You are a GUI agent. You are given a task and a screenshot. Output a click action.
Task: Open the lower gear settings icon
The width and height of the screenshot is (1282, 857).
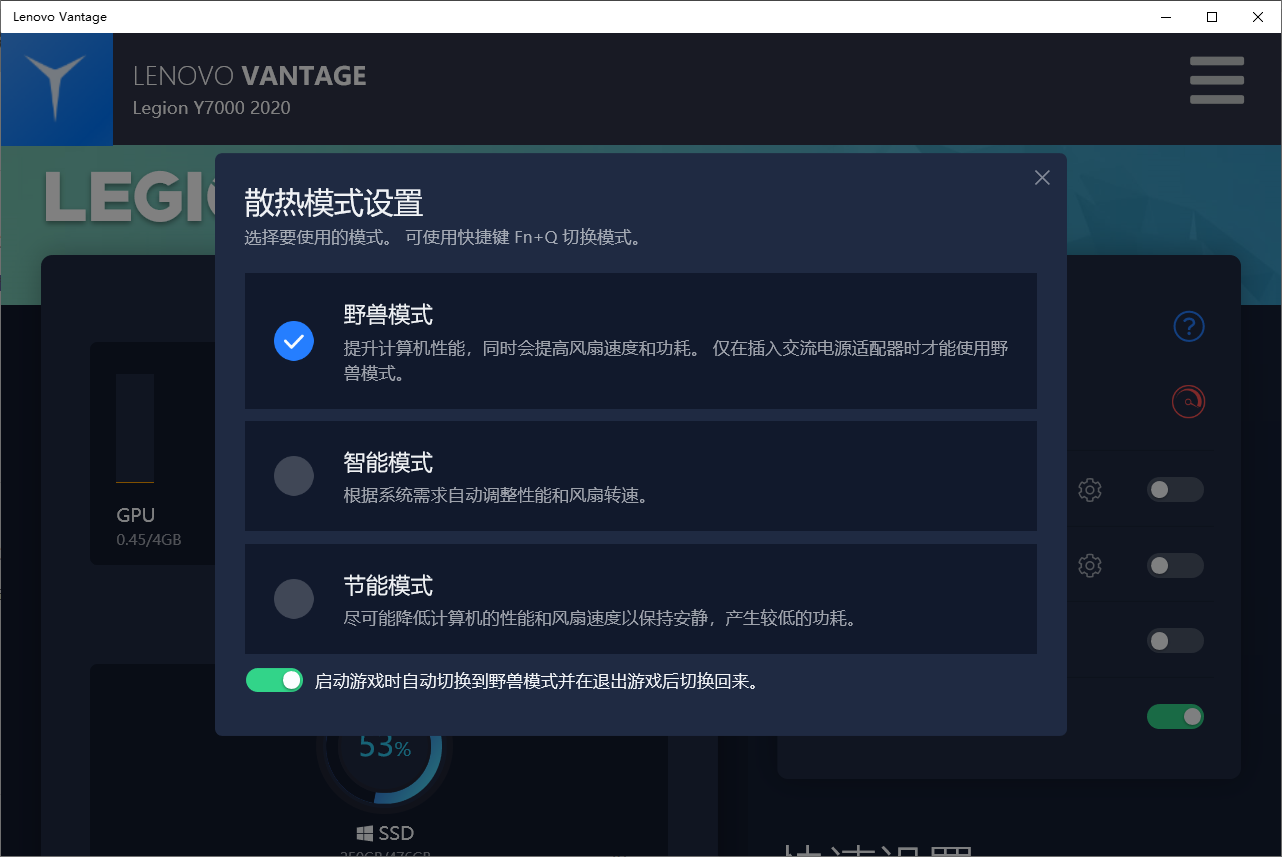(1090, 565)
